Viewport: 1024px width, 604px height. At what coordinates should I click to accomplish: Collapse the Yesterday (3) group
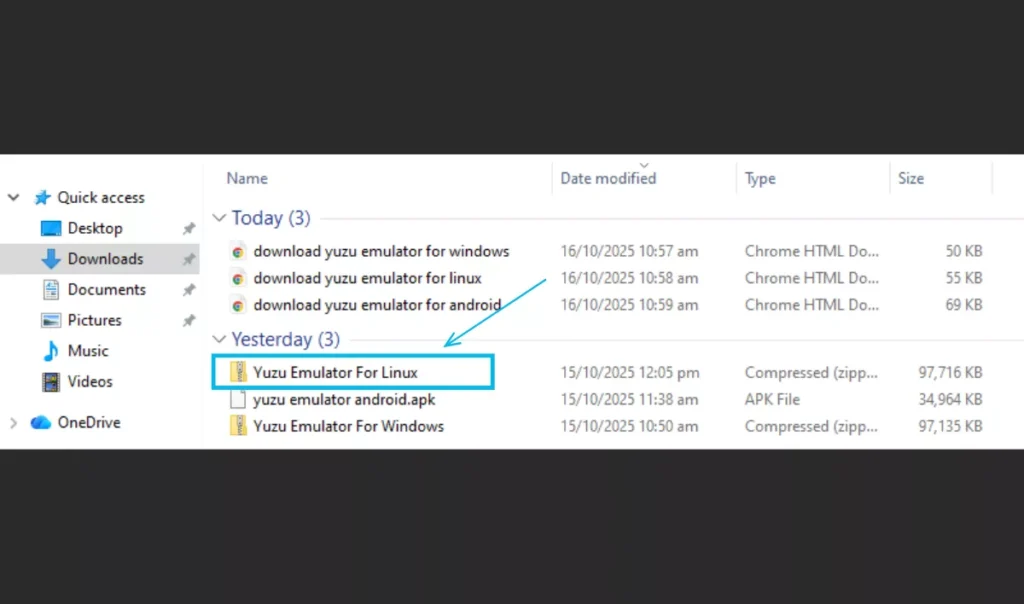(x=219, y=340)
